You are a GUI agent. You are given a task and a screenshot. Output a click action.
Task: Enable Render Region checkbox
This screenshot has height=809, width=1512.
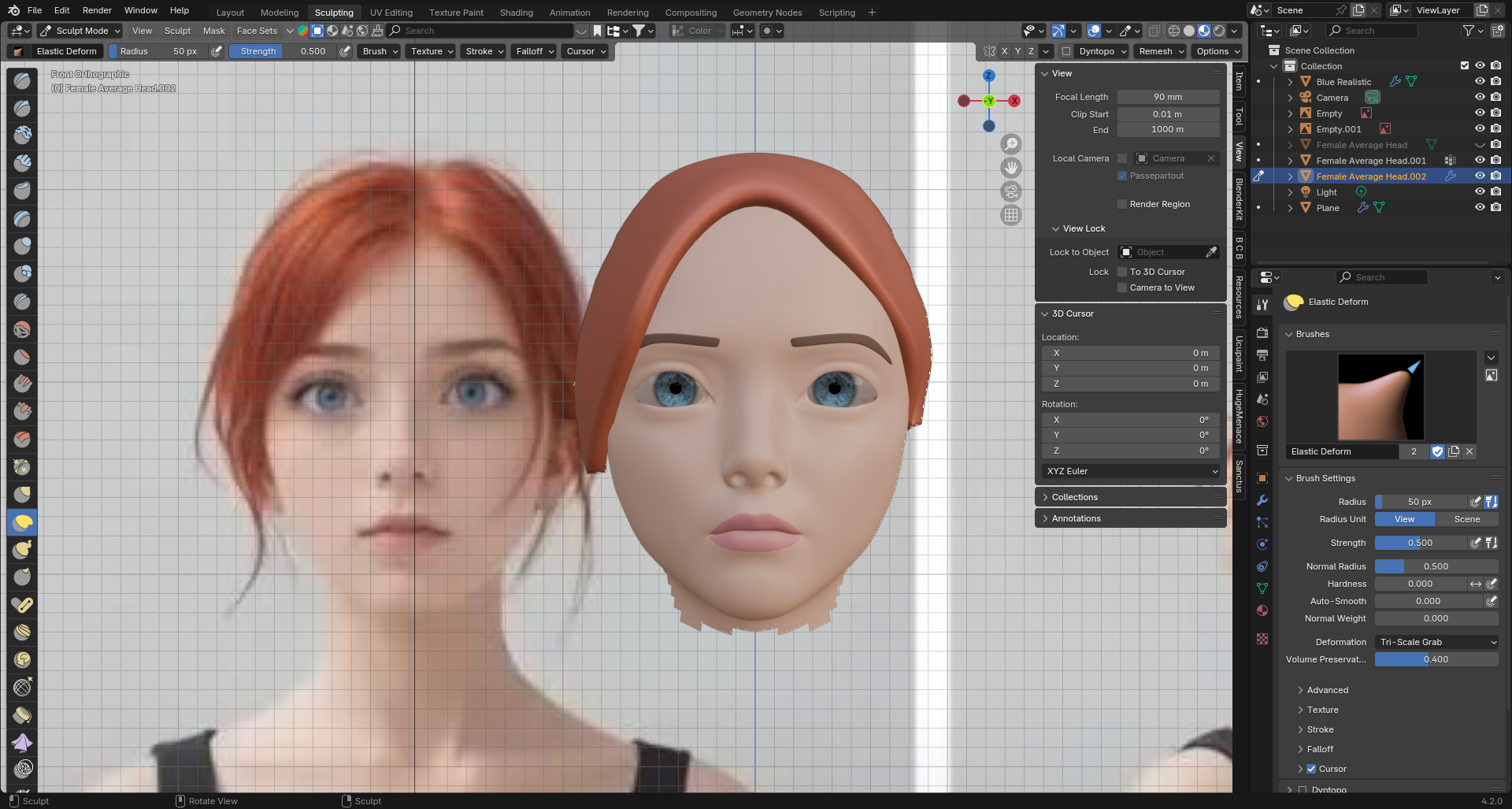(x=1122, y=204)
